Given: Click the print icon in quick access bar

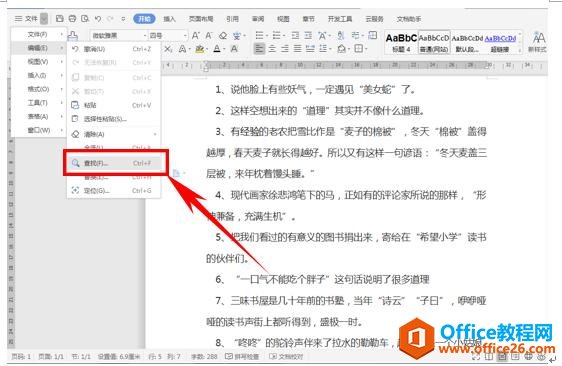Looking at the screenshot, I should coord(72,19).
